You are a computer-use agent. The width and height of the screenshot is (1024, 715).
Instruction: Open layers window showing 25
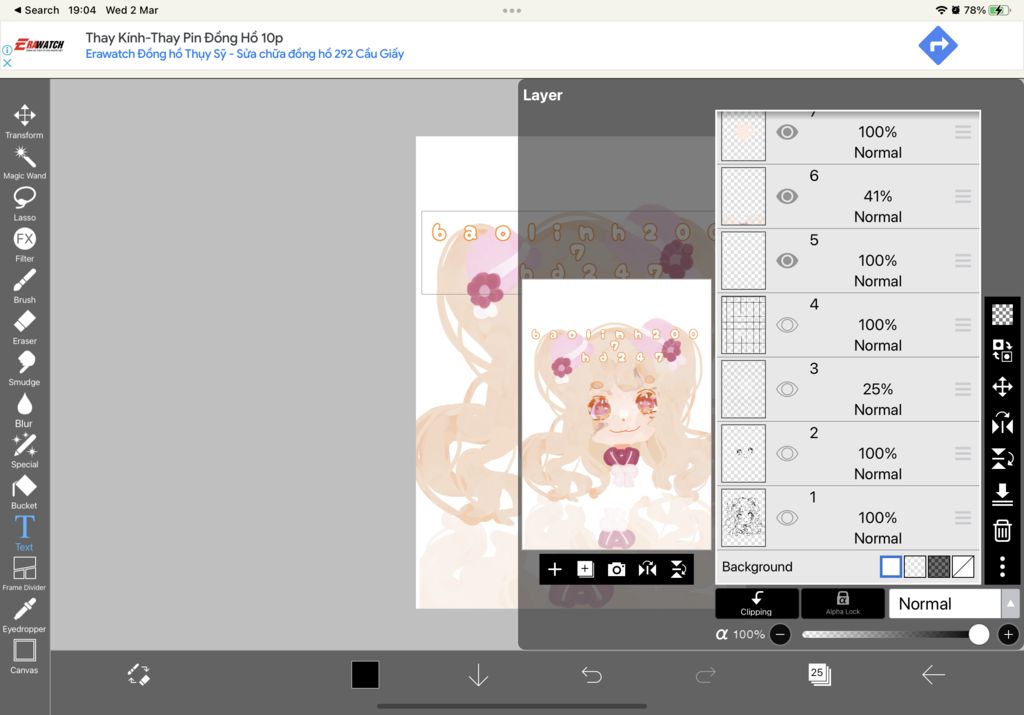pos(819,675)
